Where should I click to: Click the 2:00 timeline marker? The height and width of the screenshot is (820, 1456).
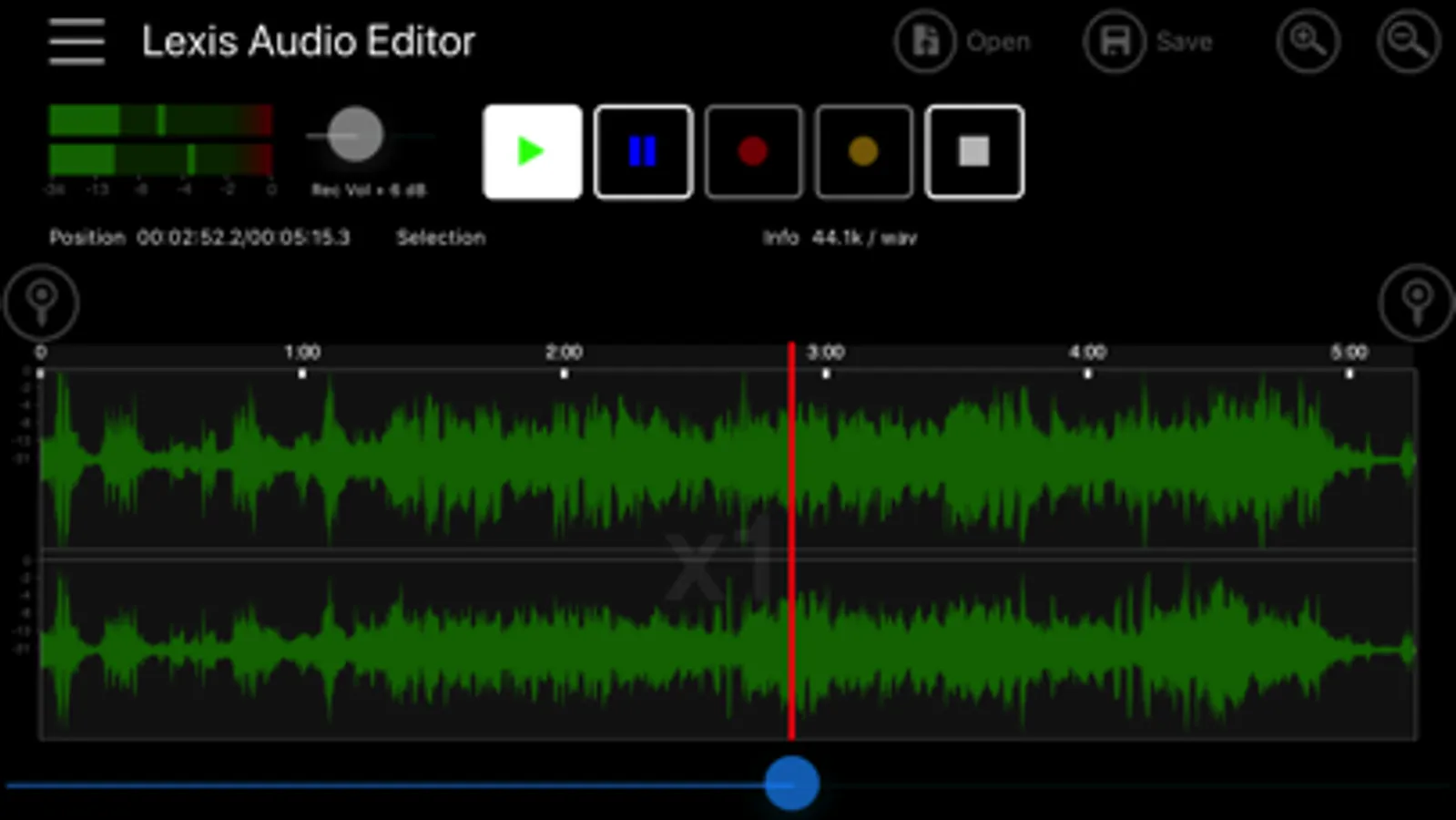564,353
